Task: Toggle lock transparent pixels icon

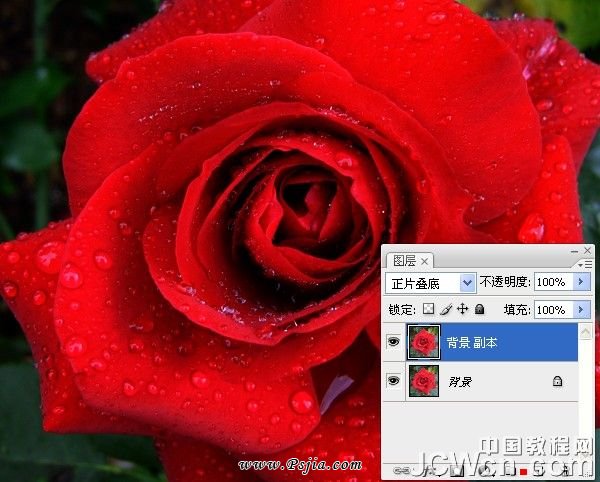Action: coord(428,309)
